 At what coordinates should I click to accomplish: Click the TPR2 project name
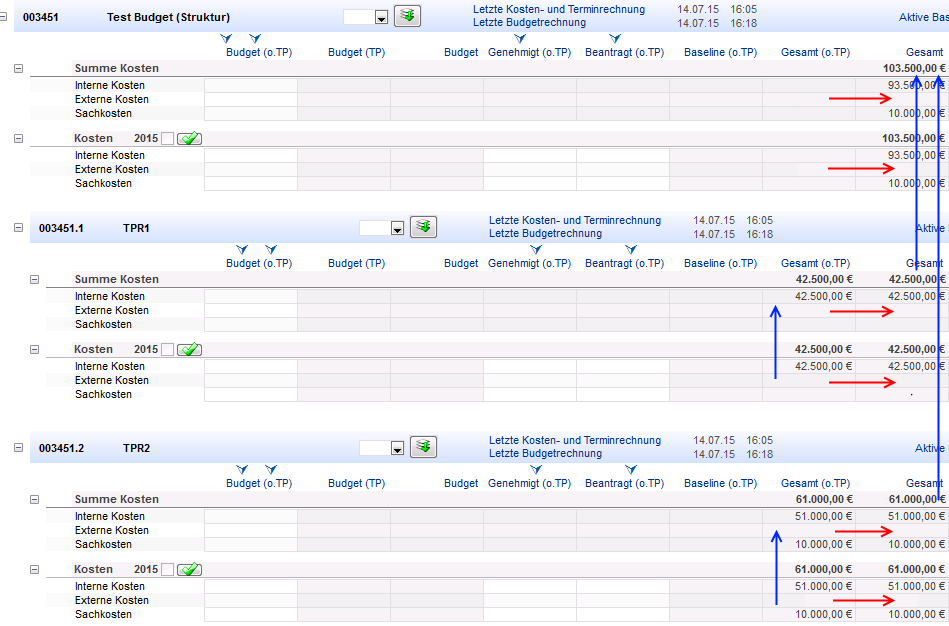[x=136, y=448]
